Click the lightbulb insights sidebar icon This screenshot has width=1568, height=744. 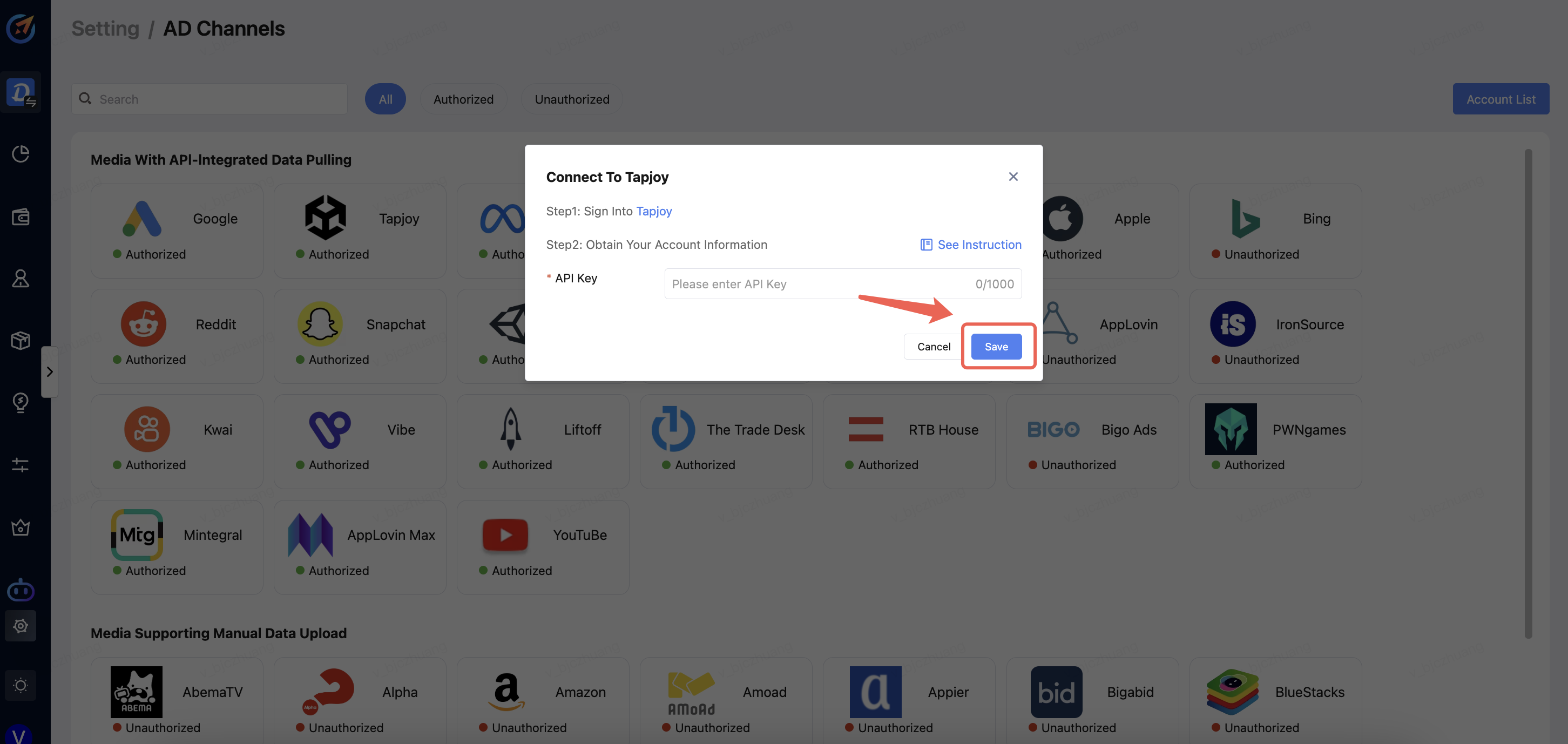[21, 402]
